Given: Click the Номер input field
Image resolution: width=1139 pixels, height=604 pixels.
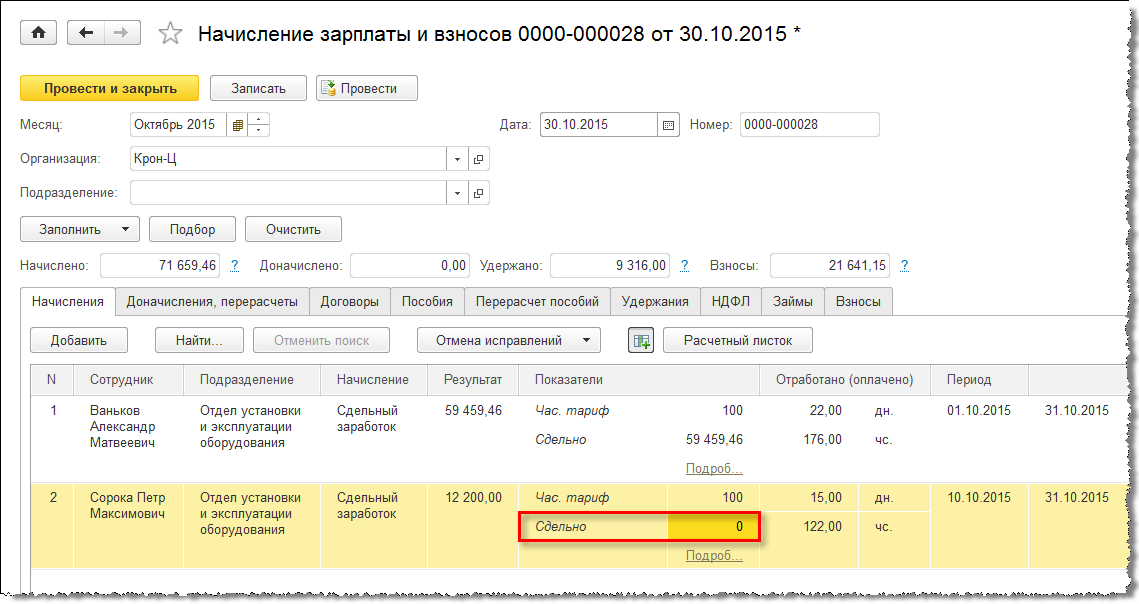Looking at the screenshot, I should 809,125.
